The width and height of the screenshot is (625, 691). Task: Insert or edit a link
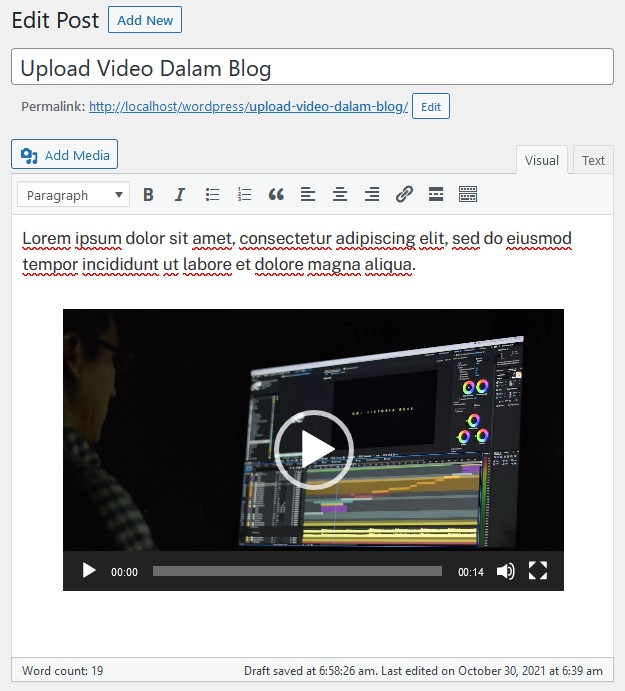click(x=404, y=194)
